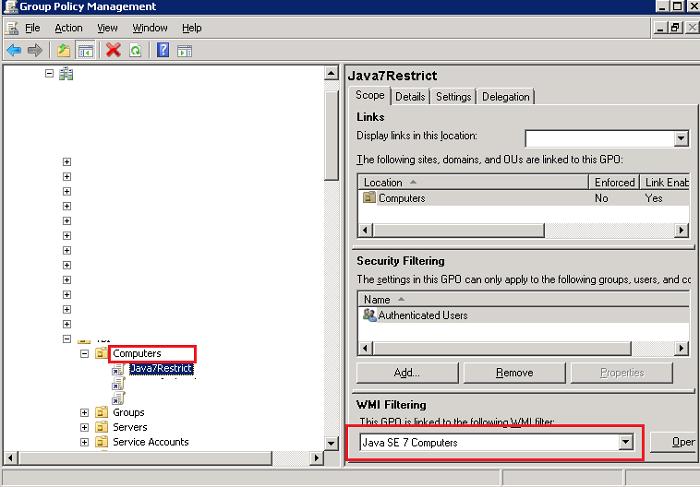Expand the Service Accounts node

point(85,442)
